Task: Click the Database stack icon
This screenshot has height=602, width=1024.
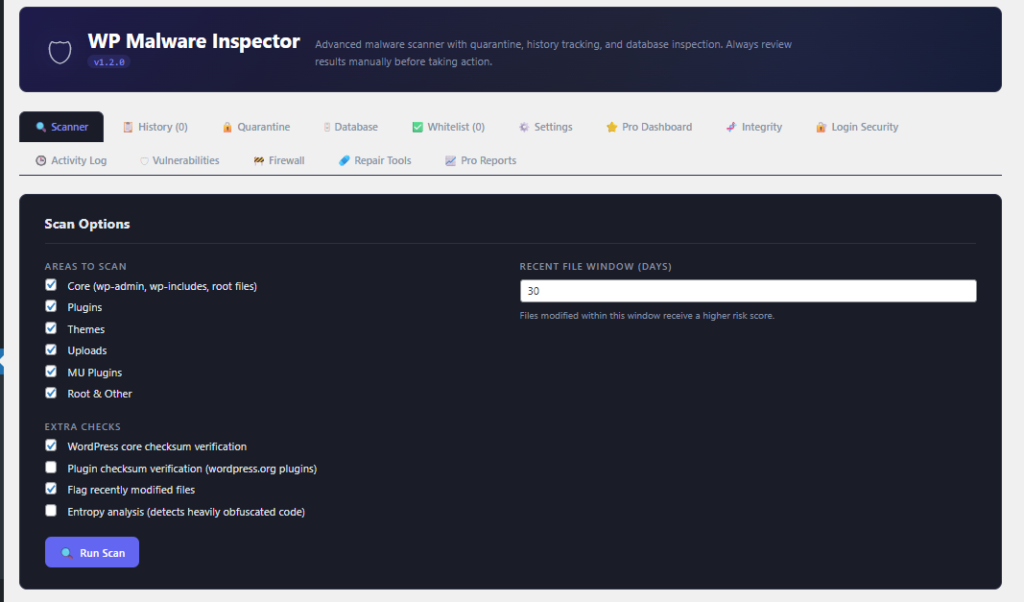Action: 328,127
